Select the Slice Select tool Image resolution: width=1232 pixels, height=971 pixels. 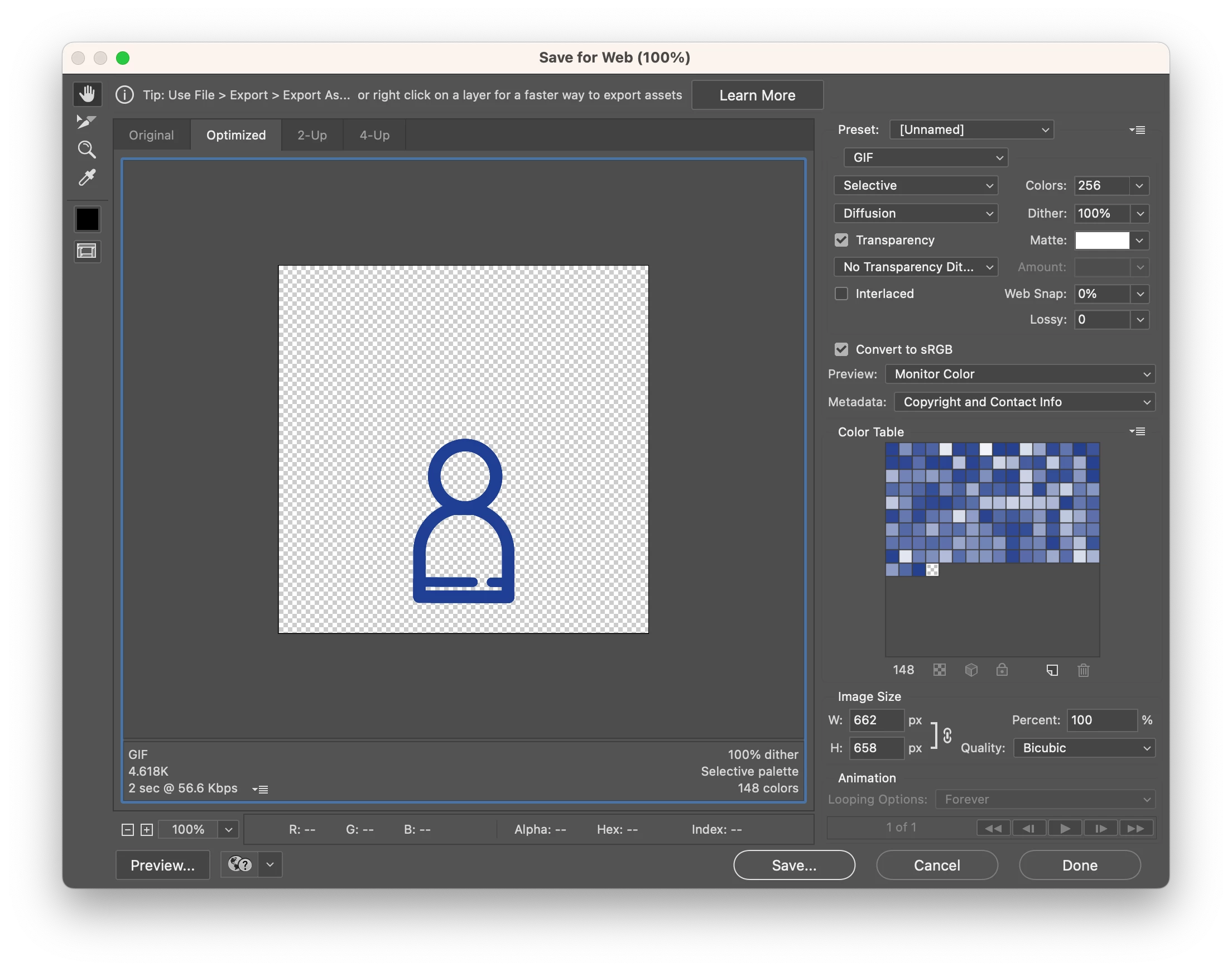pos(86,122)
